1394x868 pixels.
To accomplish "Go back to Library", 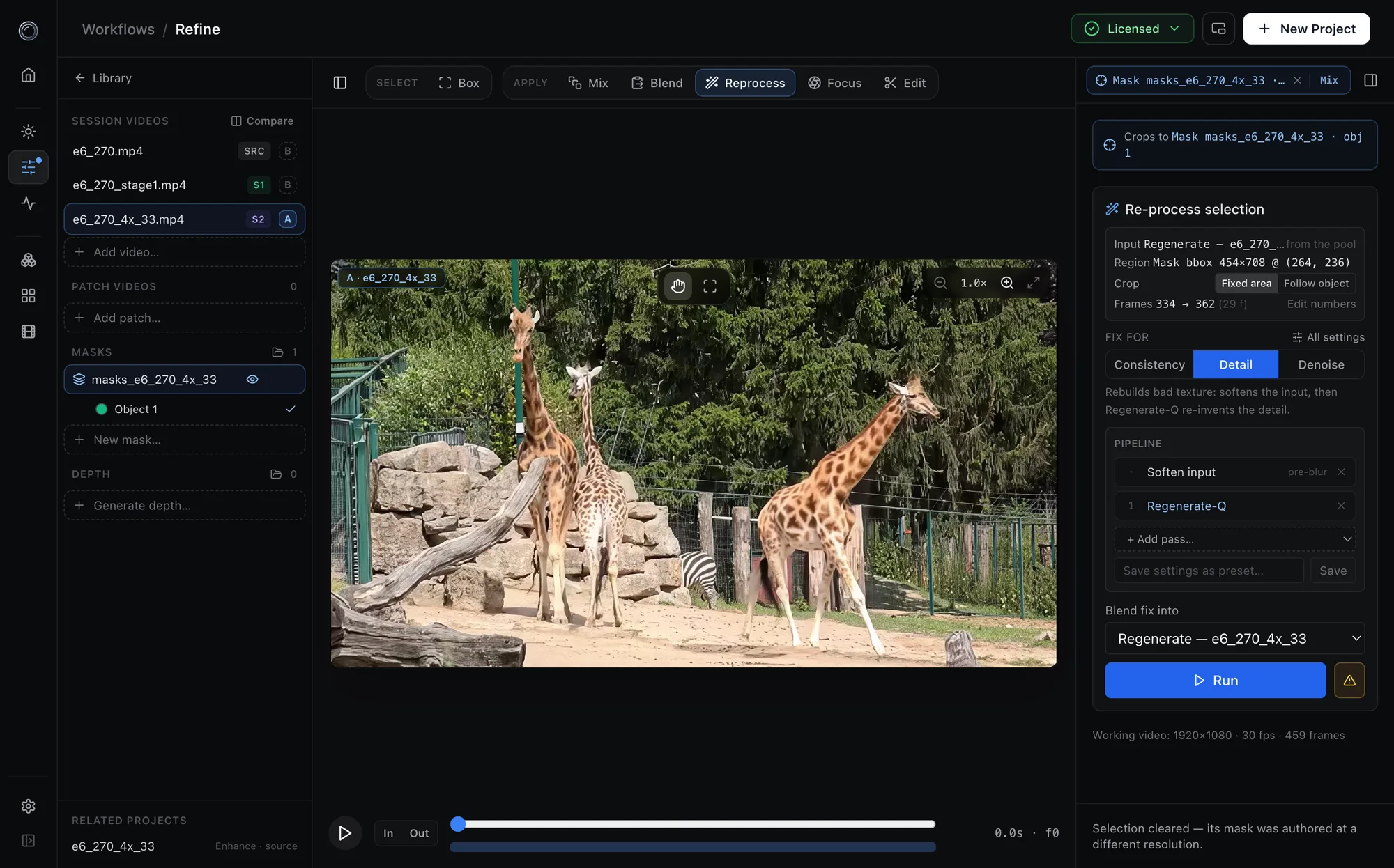I will click(103, 78).
